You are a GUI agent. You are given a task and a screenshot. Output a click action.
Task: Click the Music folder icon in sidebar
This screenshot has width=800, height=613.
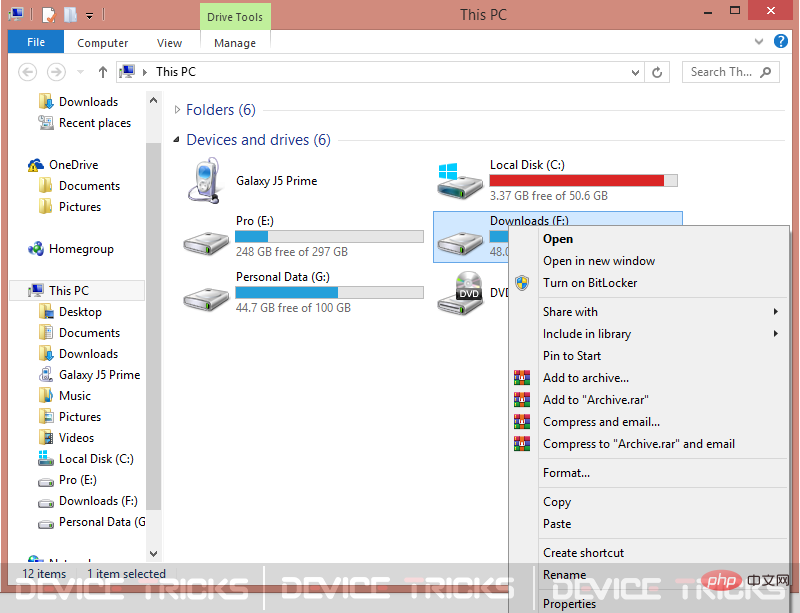[46, 396]
